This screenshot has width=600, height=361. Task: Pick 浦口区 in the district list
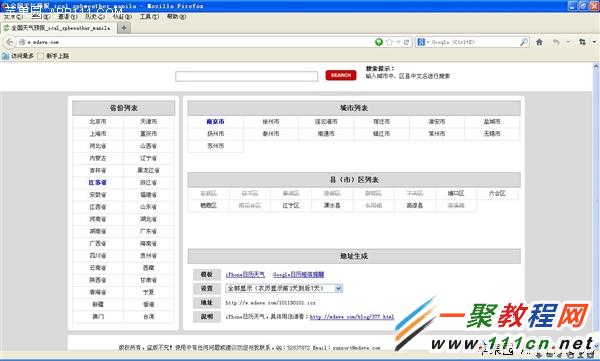click(x=456, y=193)
